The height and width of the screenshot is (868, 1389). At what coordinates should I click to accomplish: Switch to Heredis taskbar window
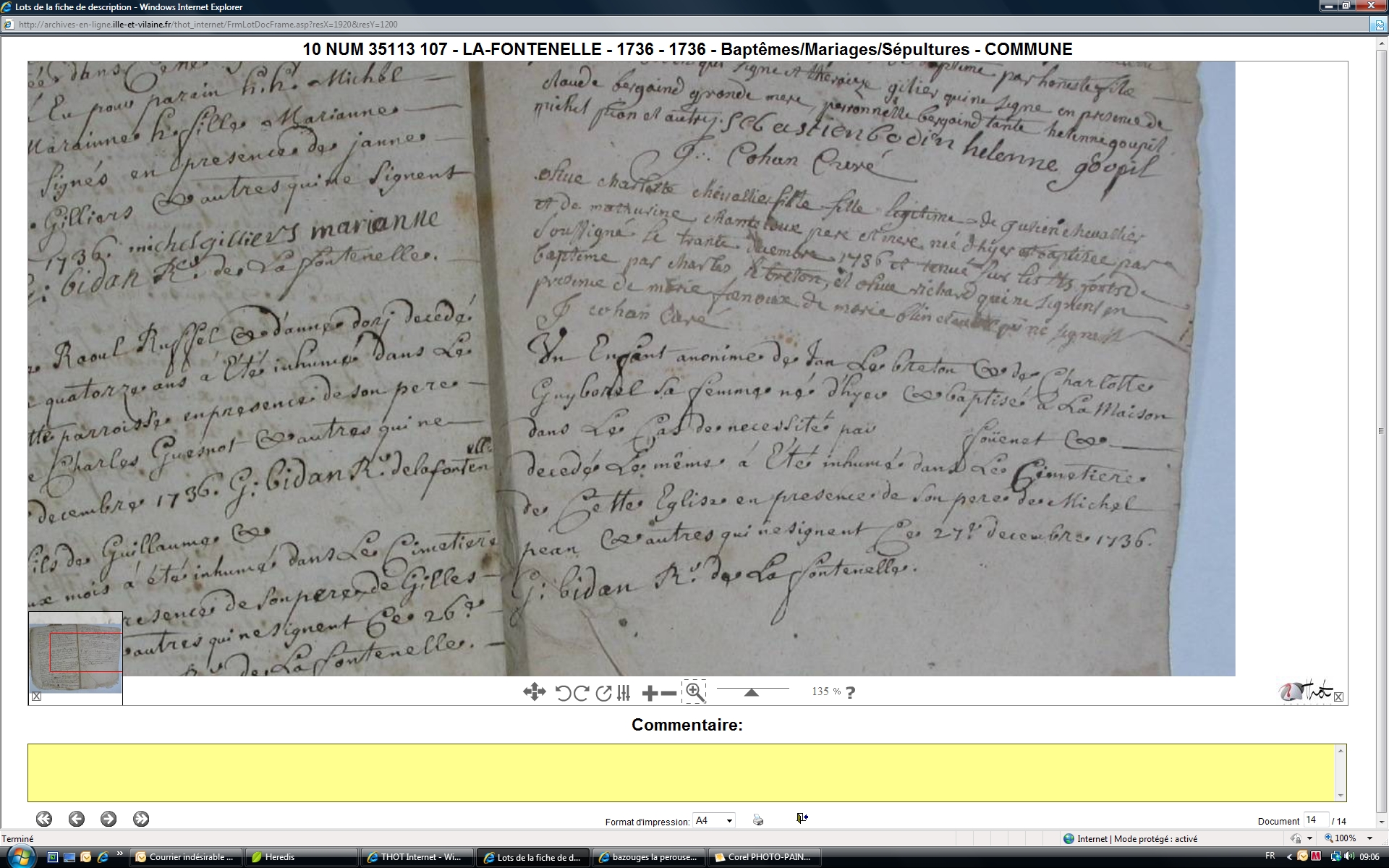tap(300, 857)
